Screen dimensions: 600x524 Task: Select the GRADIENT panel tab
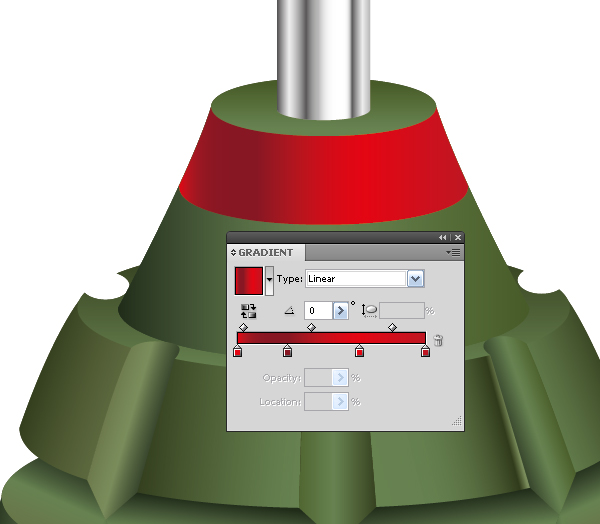click(266, 253)
